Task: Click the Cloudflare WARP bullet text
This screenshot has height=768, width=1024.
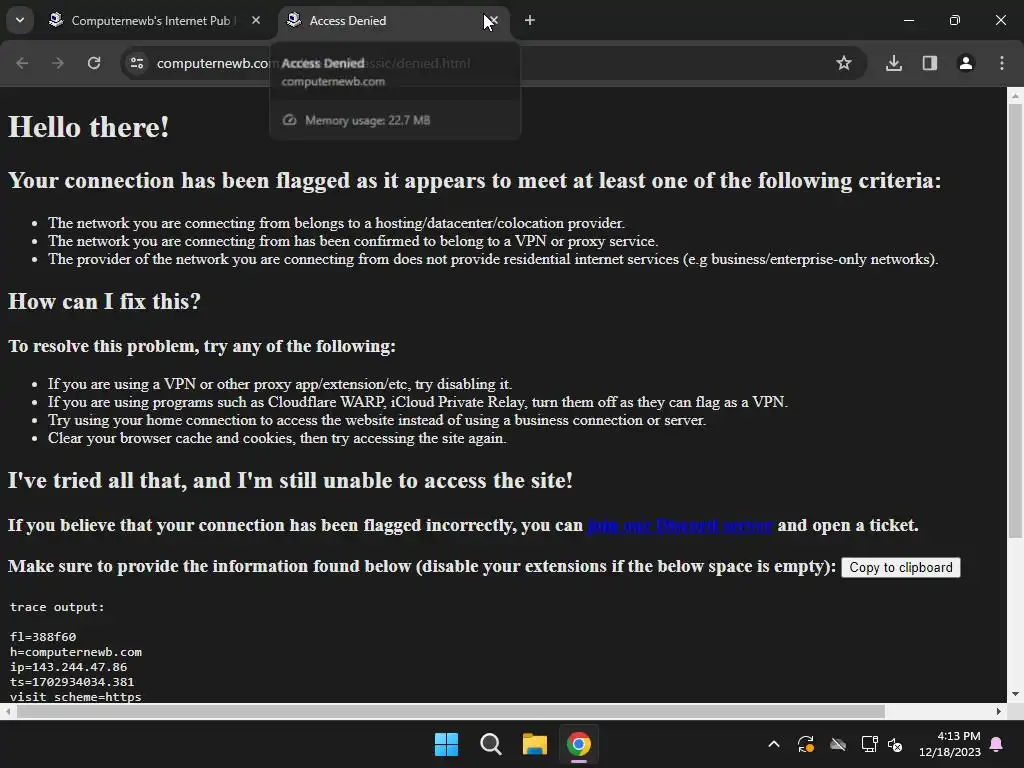Action: click(418, 402)
